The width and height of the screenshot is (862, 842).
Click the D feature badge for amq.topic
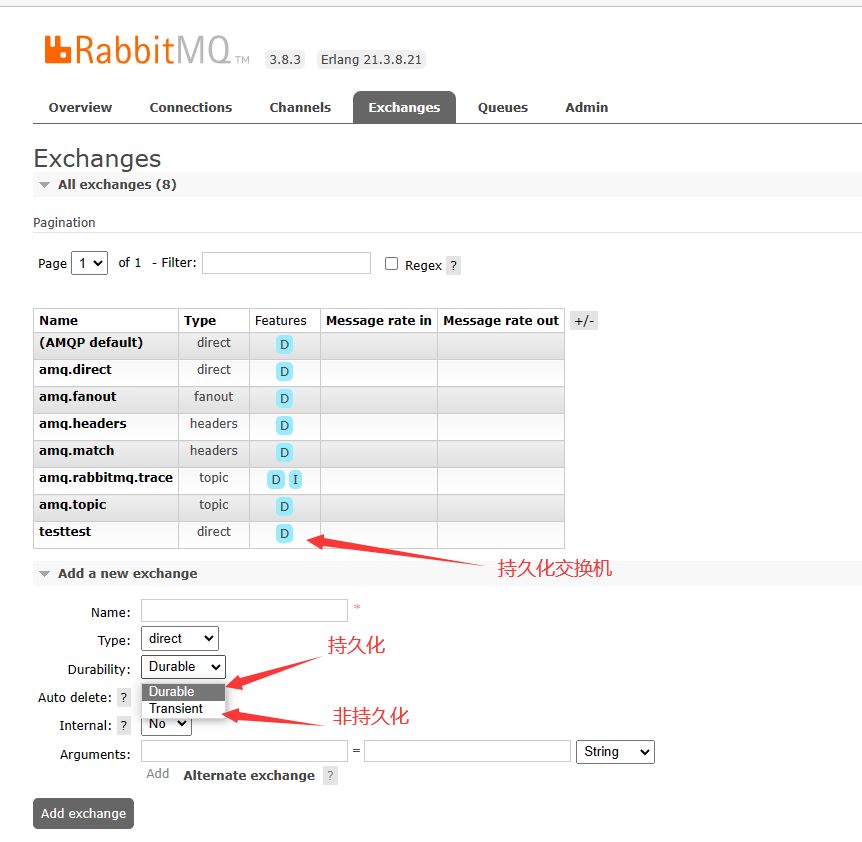[x=284, y=506]
